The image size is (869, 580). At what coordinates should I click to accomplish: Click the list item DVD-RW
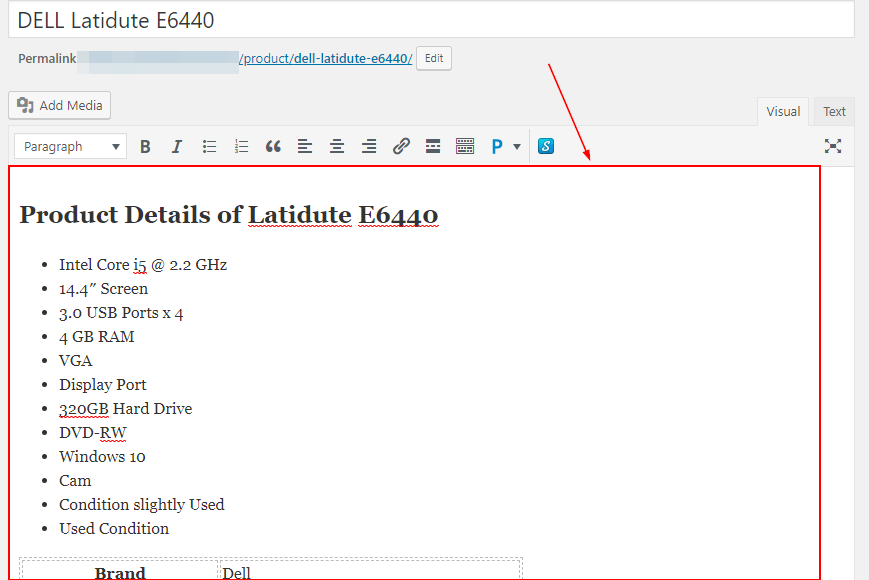click(x=93, y=433)
